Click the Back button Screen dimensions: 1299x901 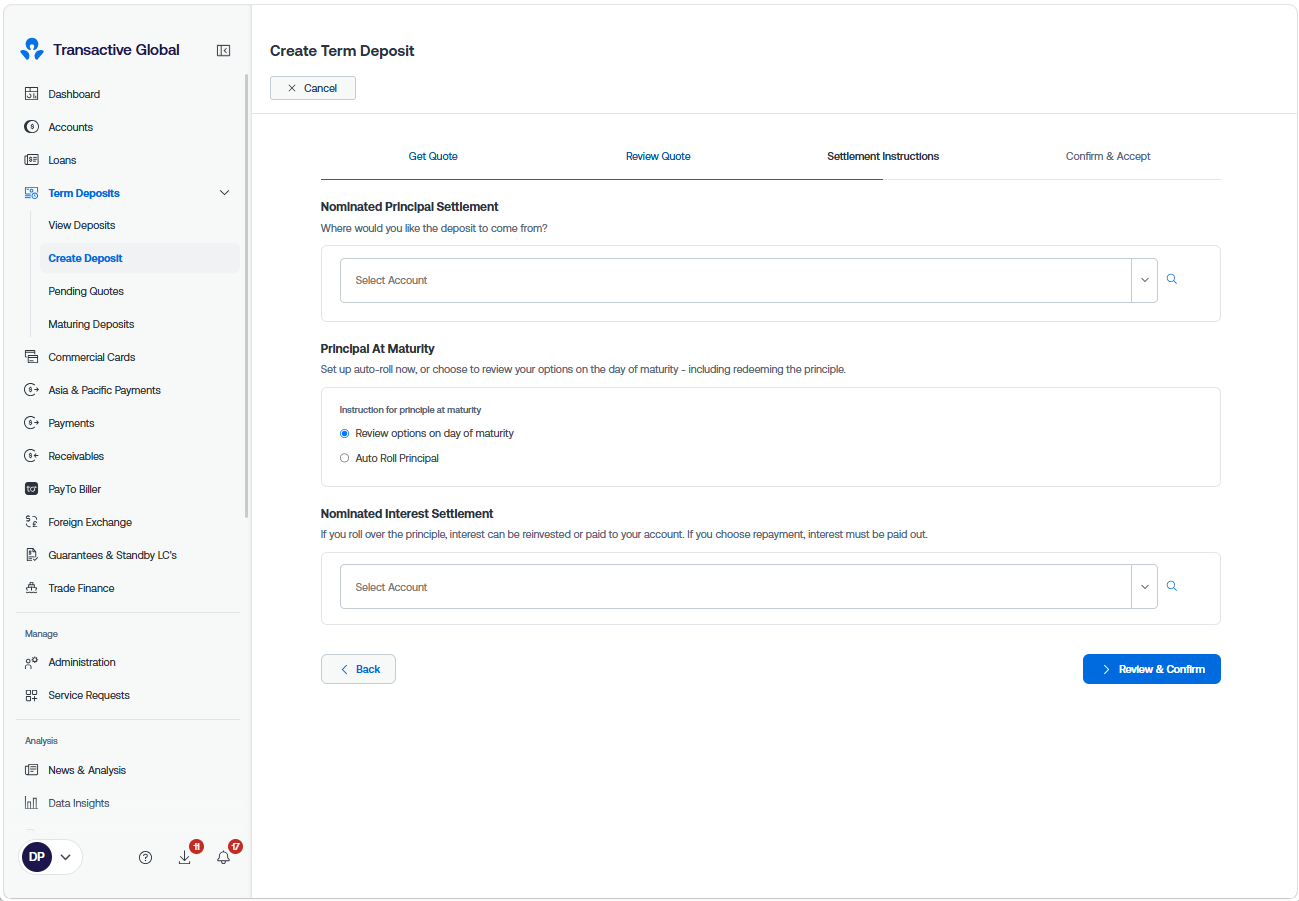click(358, 669)
